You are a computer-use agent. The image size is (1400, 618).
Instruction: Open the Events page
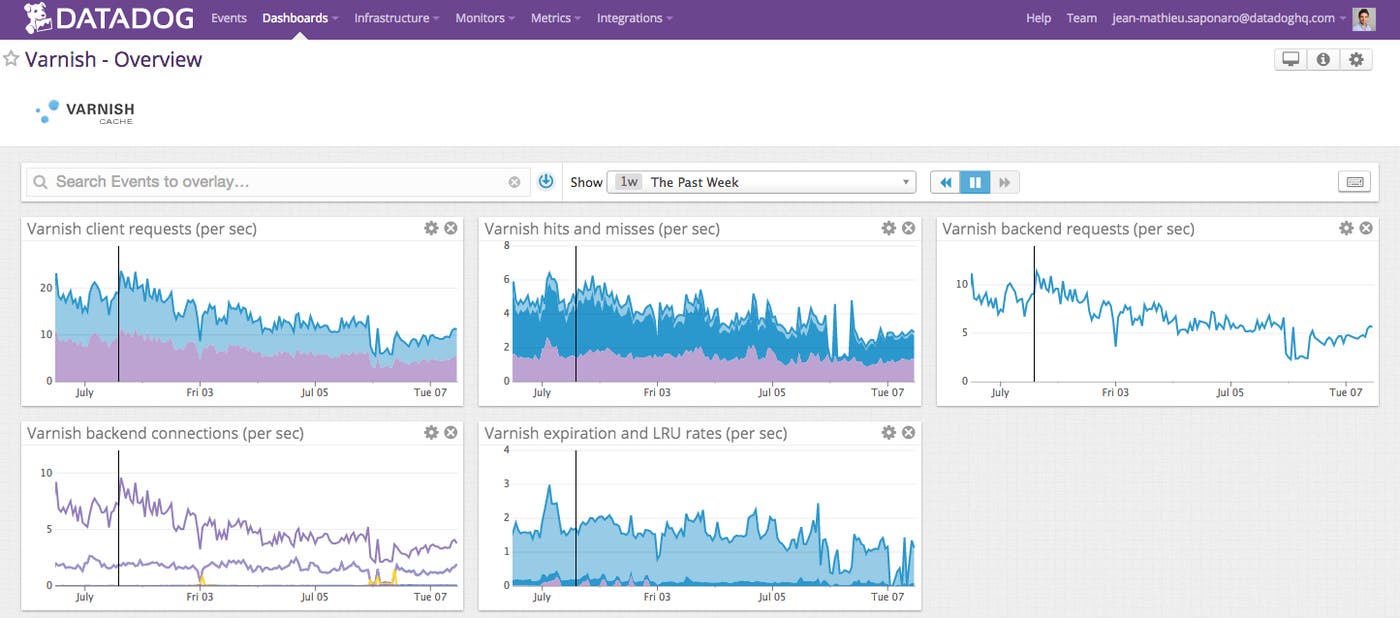229,18
